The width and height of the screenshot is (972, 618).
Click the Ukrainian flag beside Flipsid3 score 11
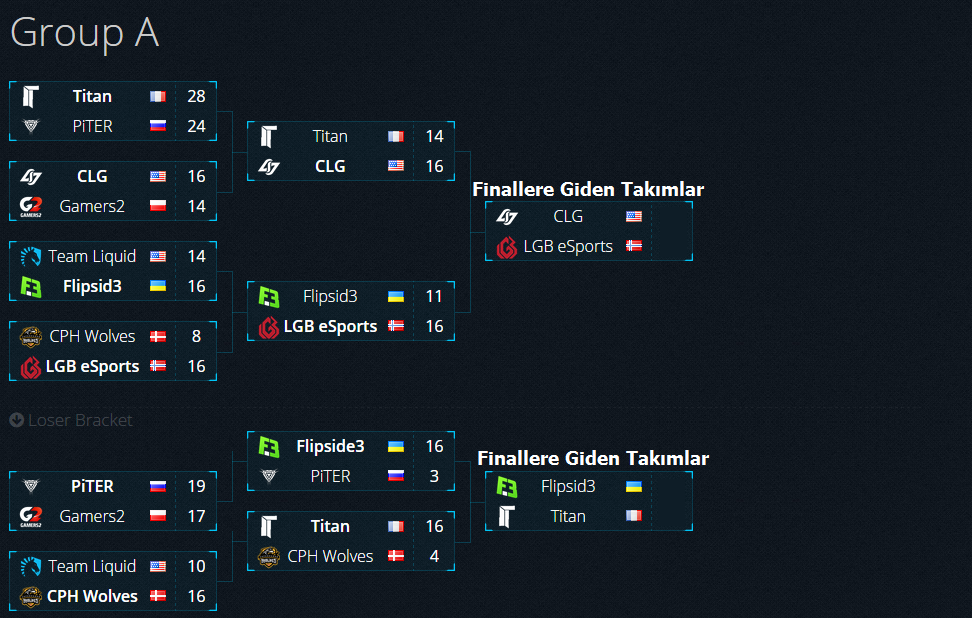(396, 297)
